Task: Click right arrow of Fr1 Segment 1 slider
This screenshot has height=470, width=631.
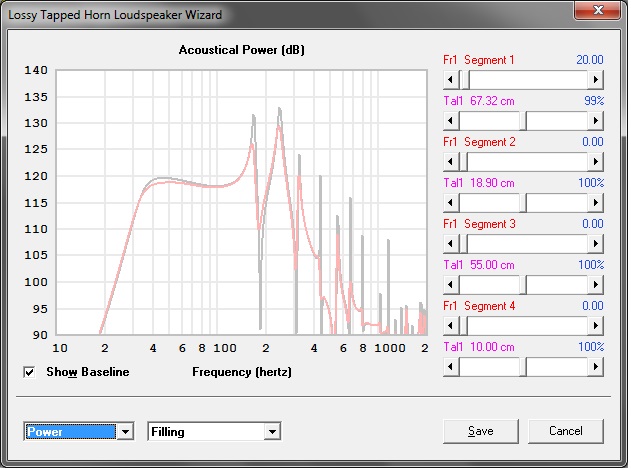Action: pyautogui.click(x=596, y=80)
